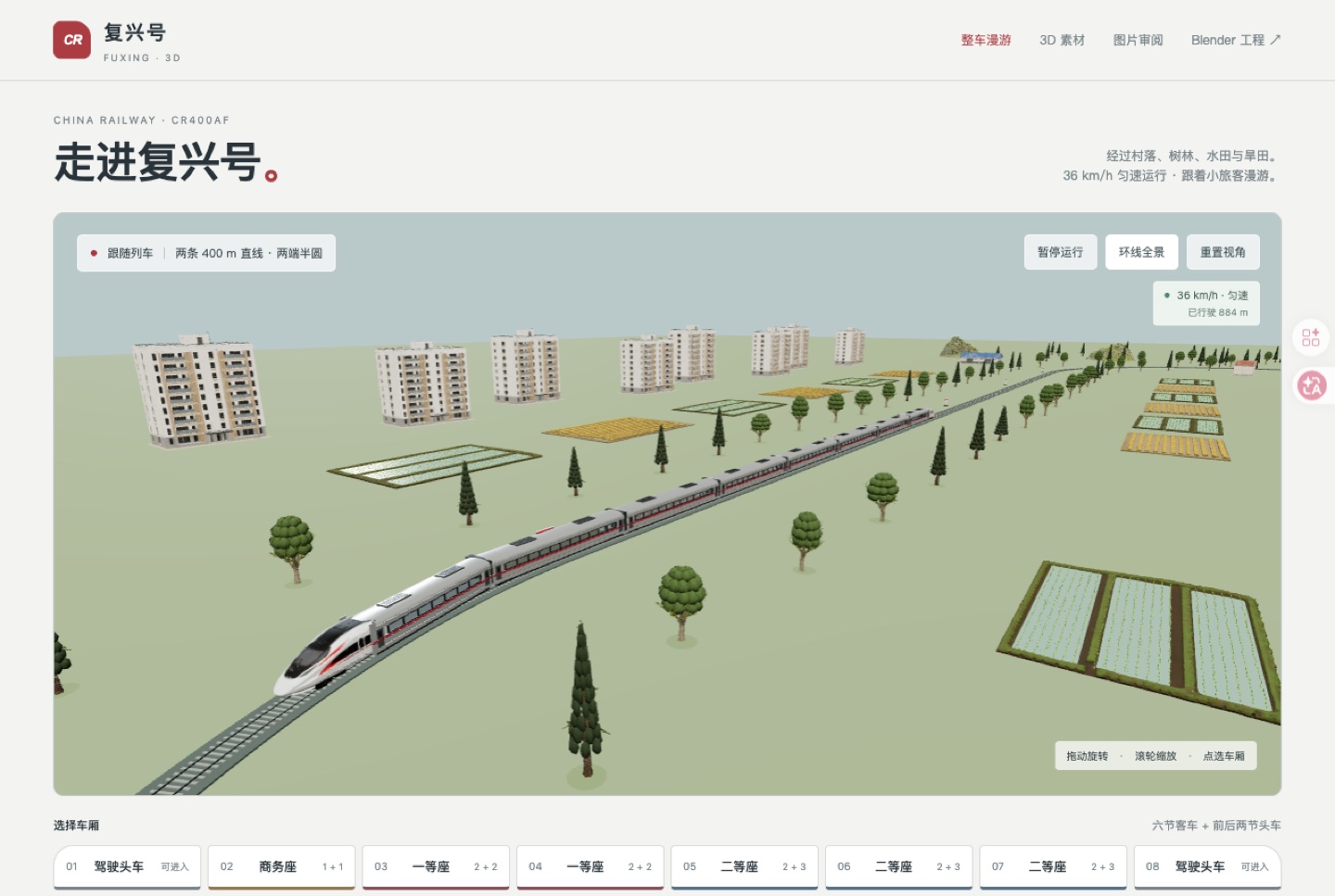1335x896 pixels.
Task: Click the 两条 400 m 直线 · 两端半圆 label
Action: tap(248, 253)
